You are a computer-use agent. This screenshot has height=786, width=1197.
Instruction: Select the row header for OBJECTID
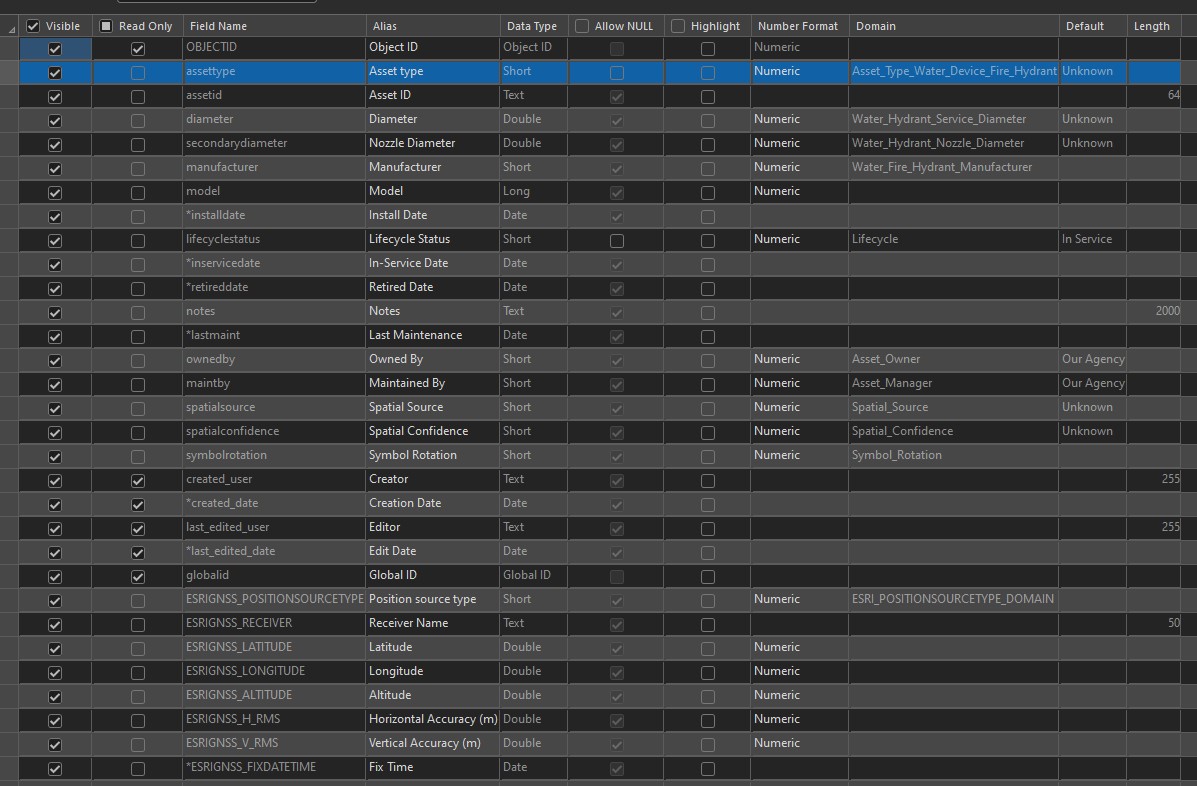click(9, 47)
